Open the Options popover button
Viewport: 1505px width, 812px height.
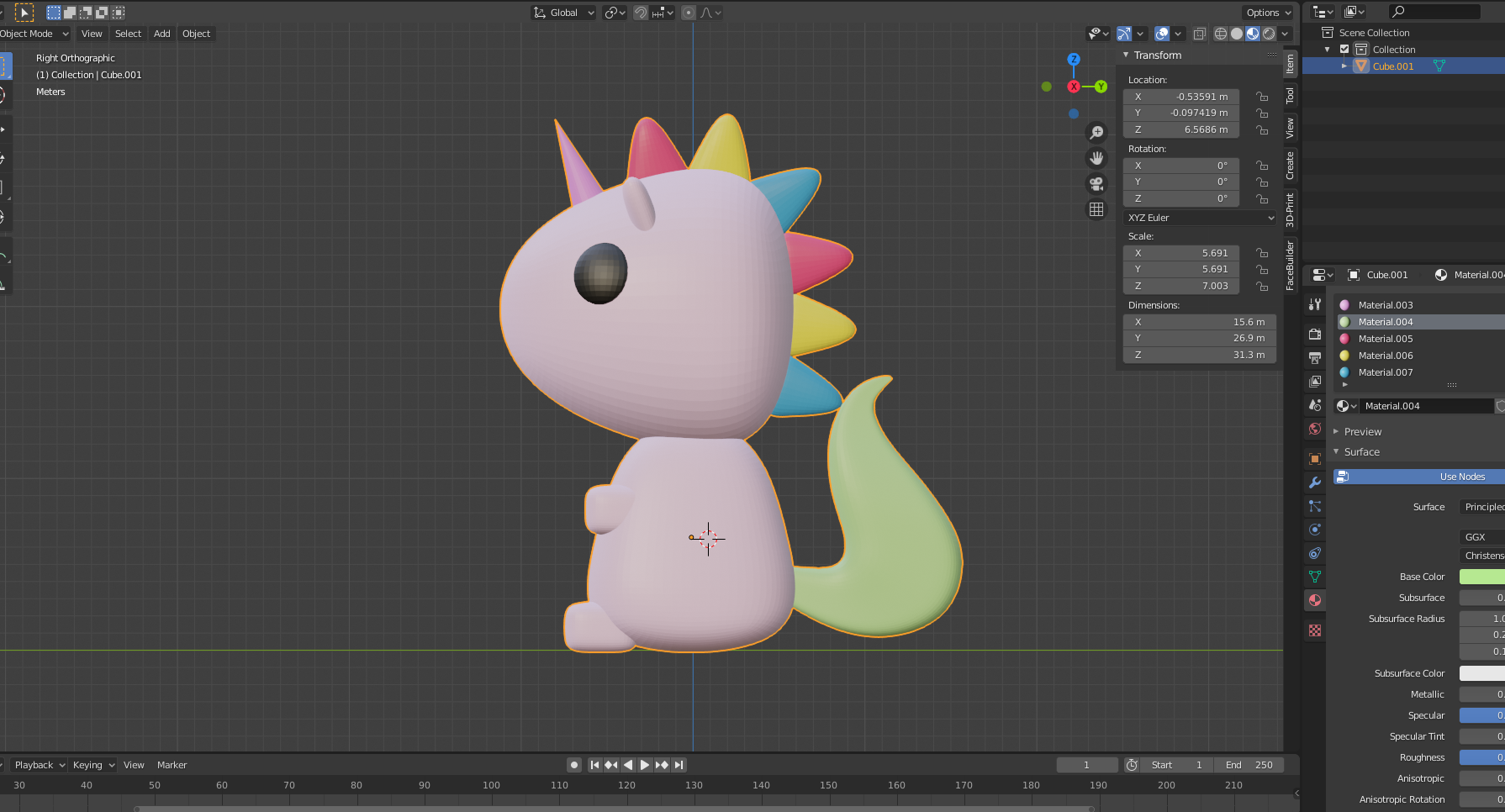[x=1268, y=13]
